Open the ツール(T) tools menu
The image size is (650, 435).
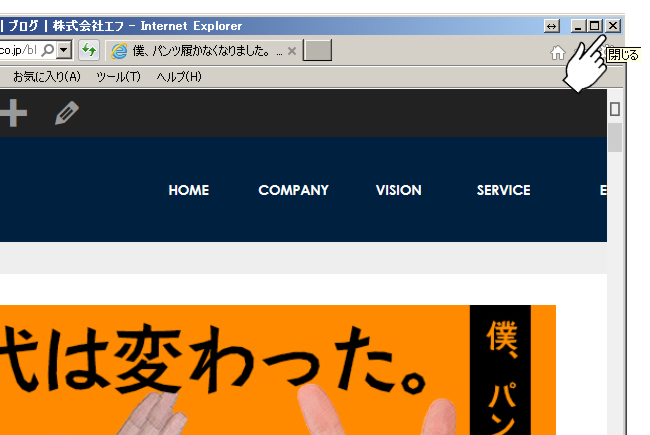(x=118, y=77)
